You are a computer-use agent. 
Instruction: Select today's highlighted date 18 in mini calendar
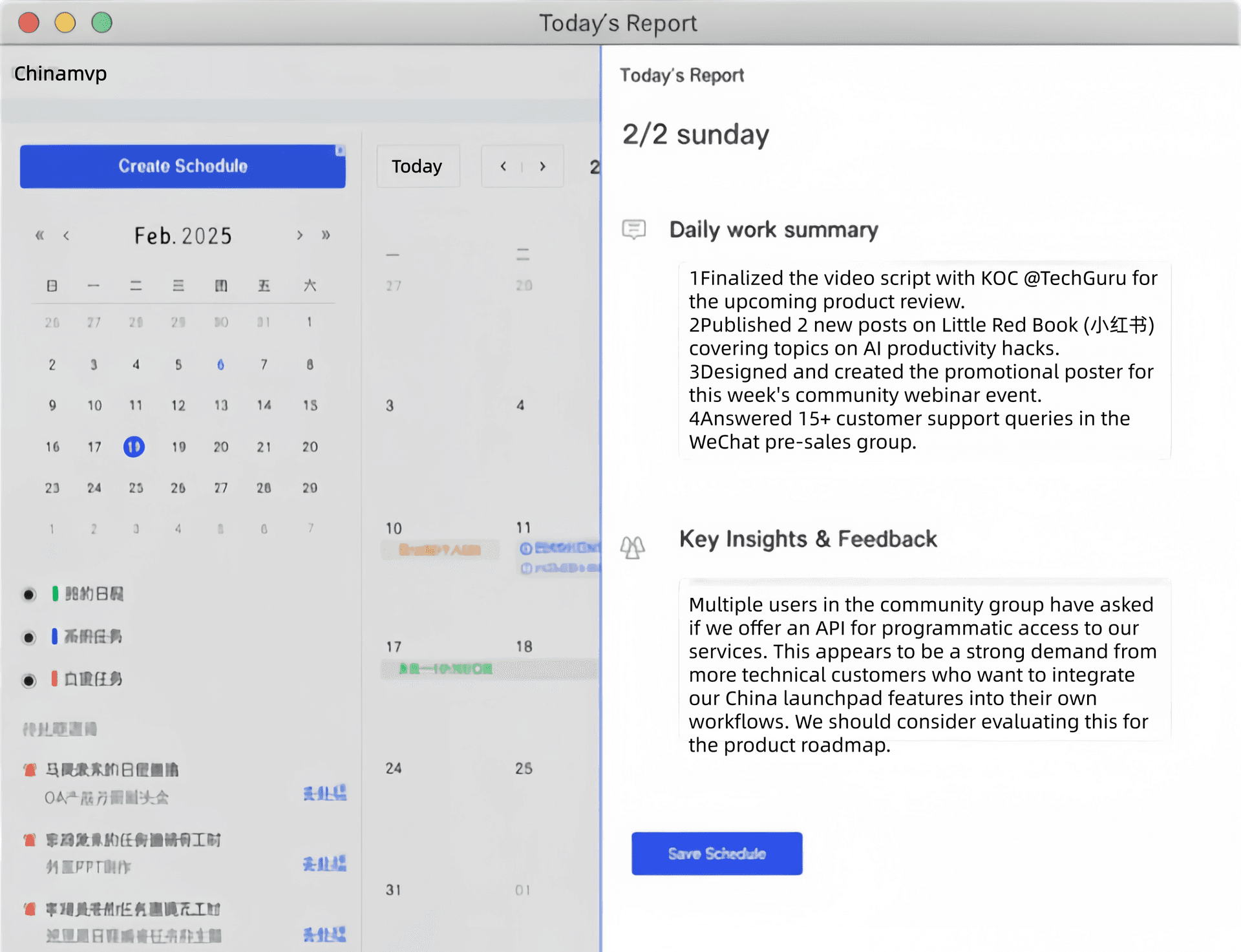pos(134,447)
